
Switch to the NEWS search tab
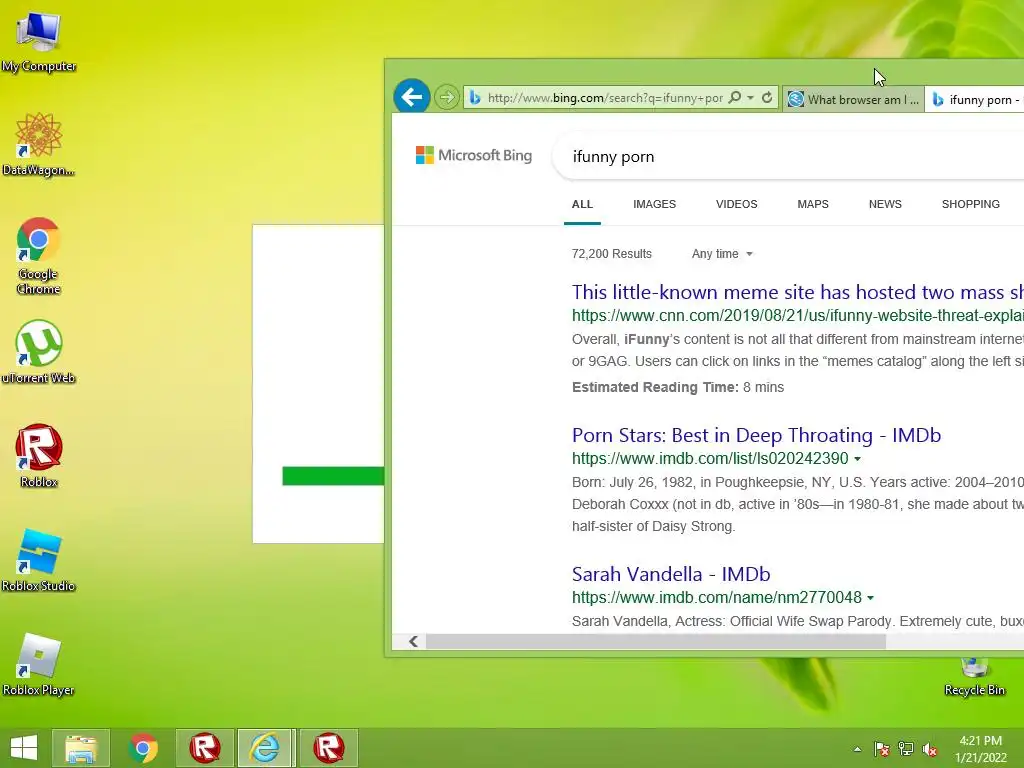[886, 204]
